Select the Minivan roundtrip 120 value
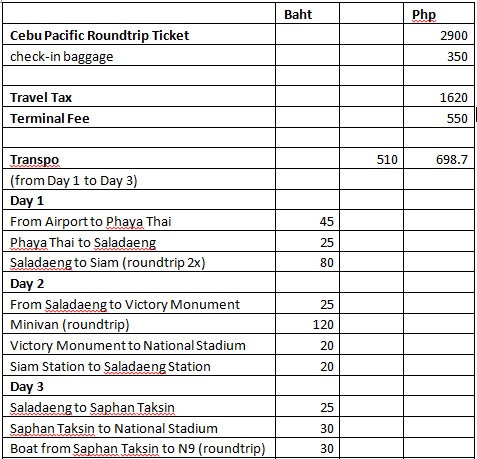This screenshot has height=459, width=477. click(307, 324)
